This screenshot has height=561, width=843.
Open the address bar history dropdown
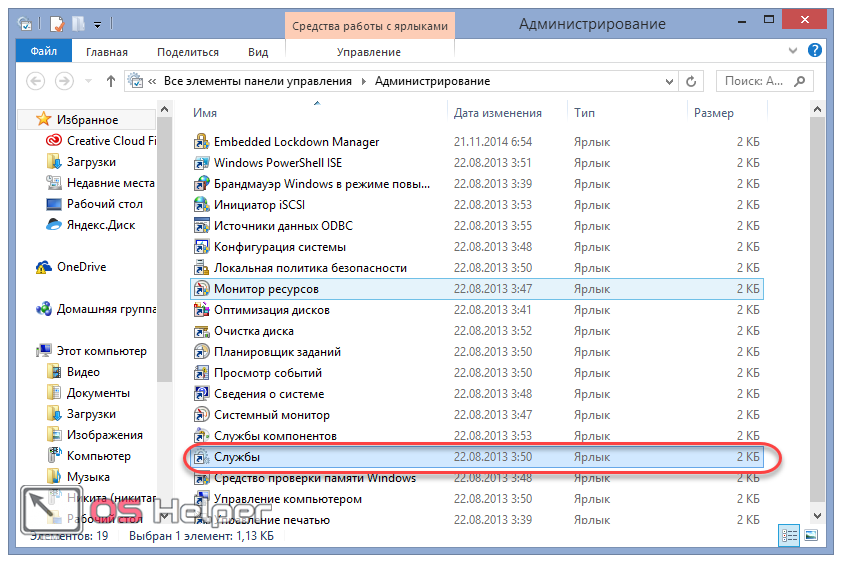point(668,81)
